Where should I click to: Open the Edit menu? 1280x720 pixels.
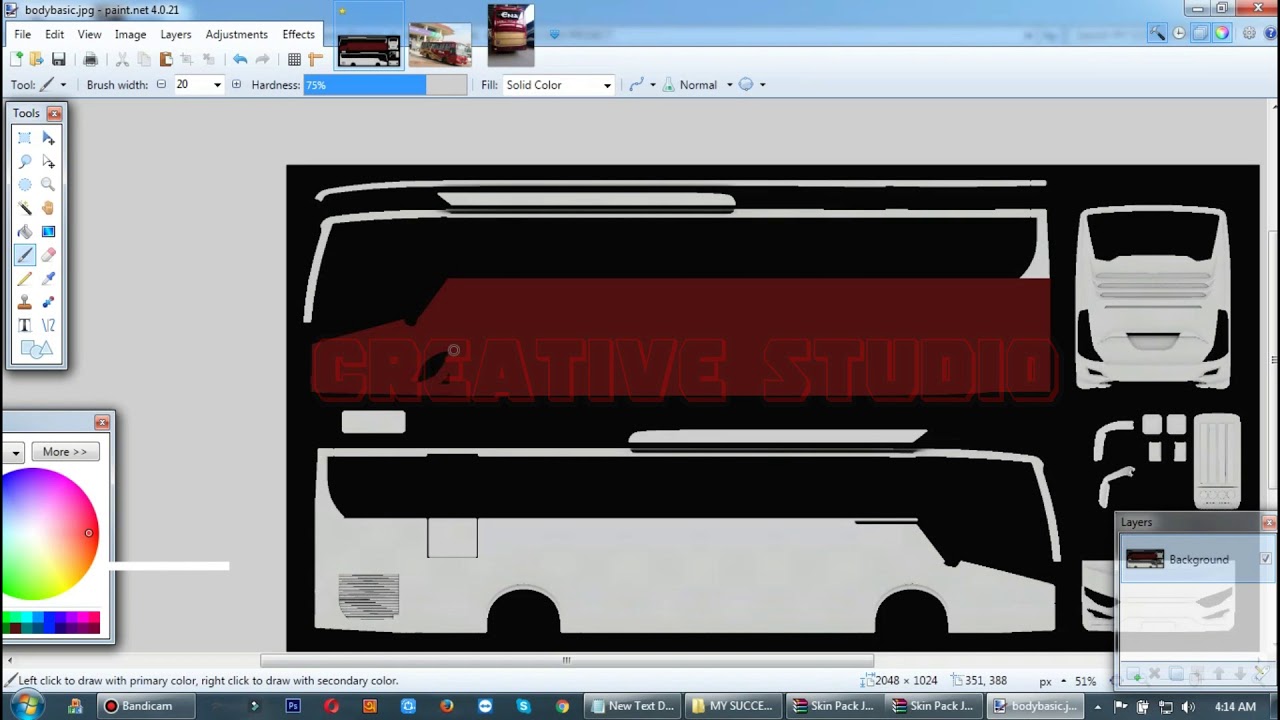tap(54, 34)
